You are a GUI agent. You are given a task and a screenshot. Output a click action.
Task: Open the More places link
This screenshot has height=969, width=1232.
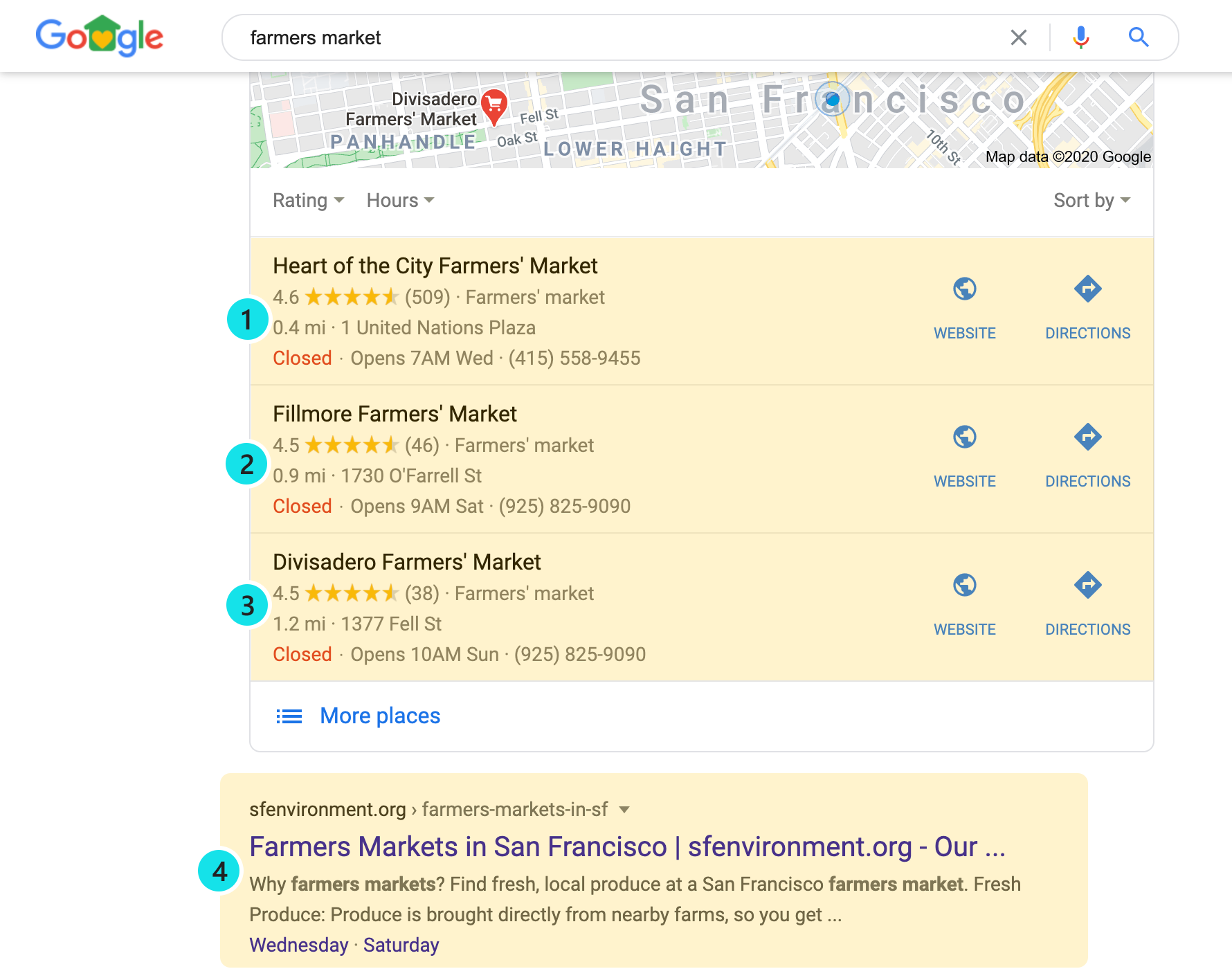tap(380, 716)
